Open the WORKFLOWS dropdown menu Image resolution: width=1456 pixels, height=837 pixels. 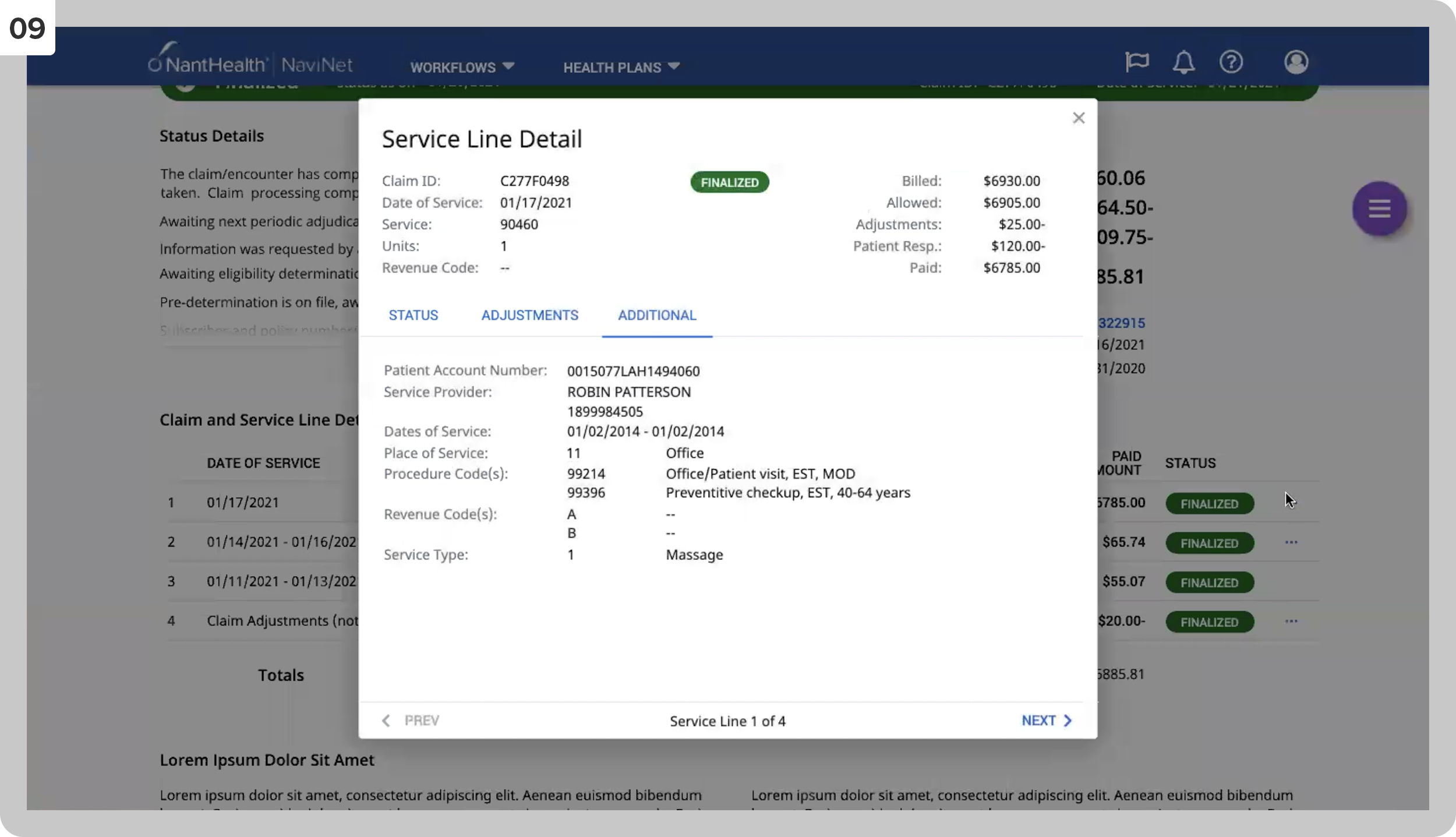pyautogui.click(x=462, y=67)
